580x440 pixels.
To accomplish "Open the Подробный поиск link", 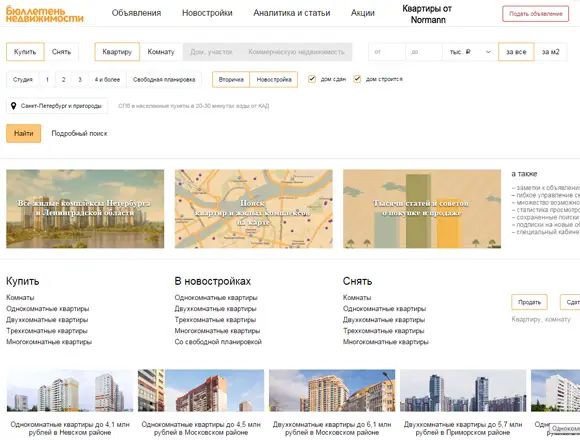I will click(x=79, y=133).
